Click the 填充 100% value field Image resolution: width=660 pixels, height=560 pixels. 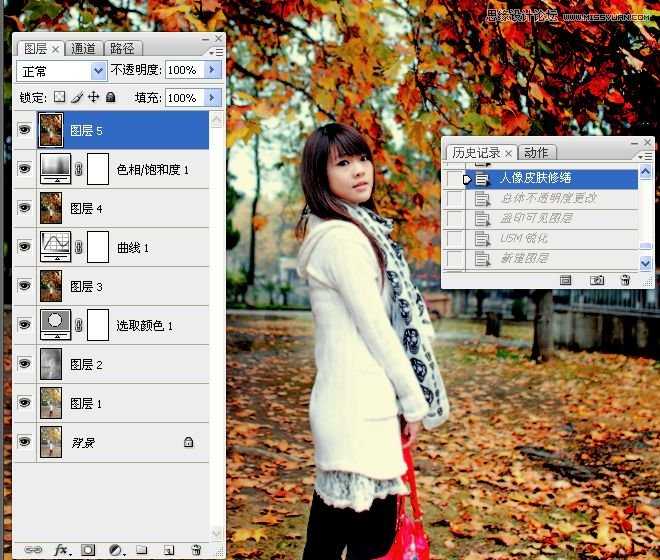coord(185,98)
